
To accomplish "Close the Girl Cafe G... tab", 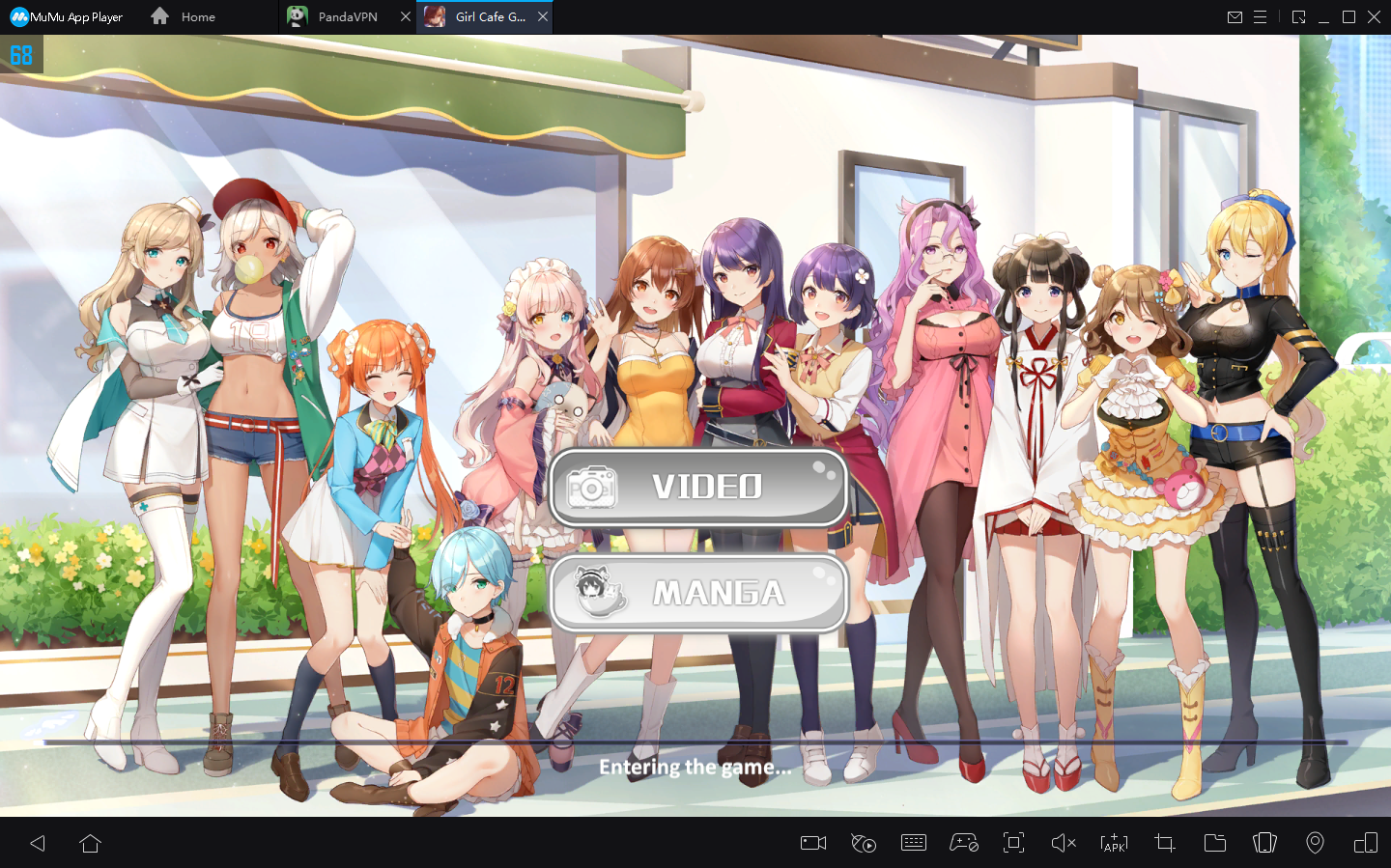I will [x=543, y=16].
